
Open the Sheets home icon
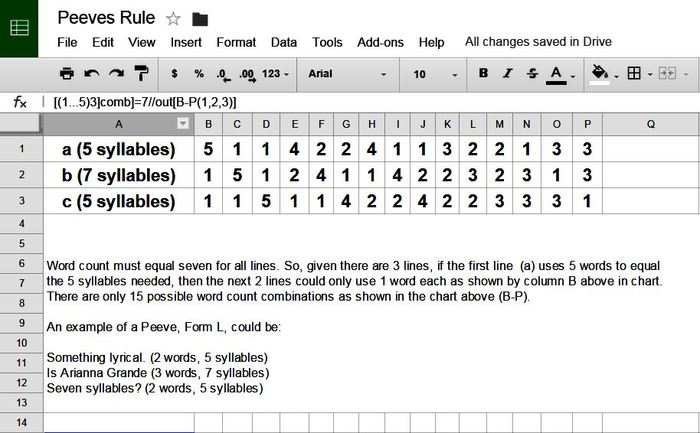(19, 28)
